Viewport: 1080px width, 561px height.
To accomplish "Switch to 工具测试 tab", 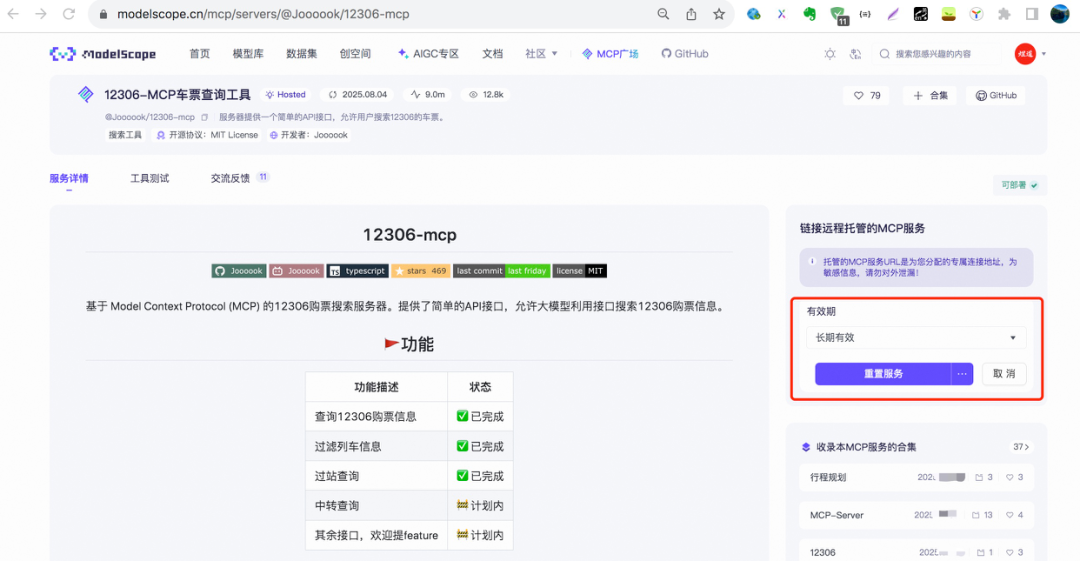I will pyautogui.click(x=149, y=178).
